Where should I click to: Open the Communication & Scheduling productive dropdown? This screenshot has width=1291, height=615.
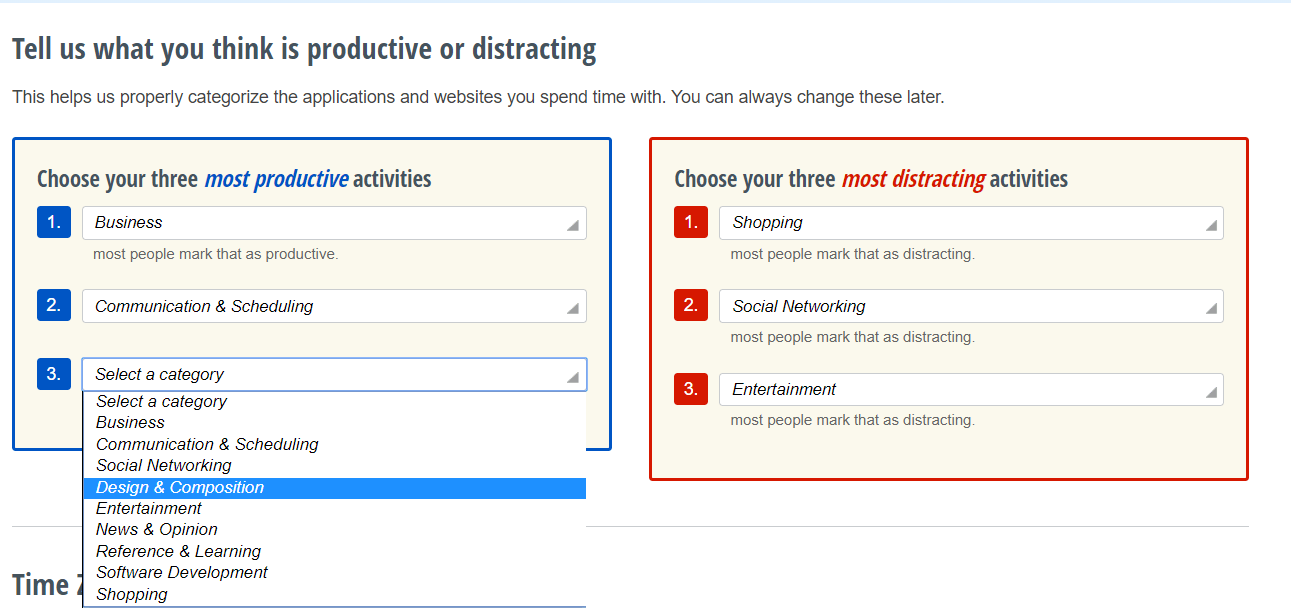pos(334,305)
